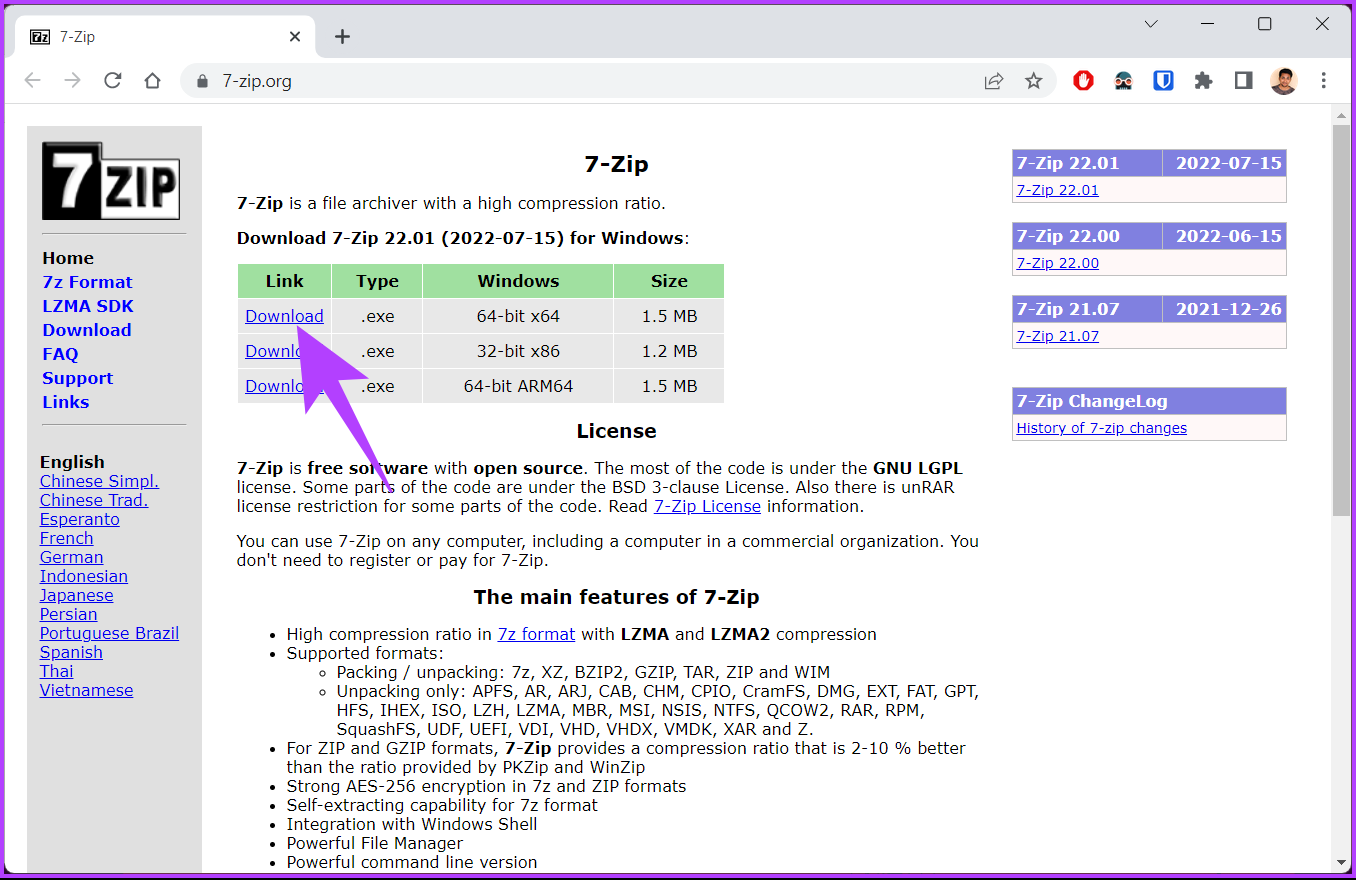Open FAQ in the sidebar

60,354
